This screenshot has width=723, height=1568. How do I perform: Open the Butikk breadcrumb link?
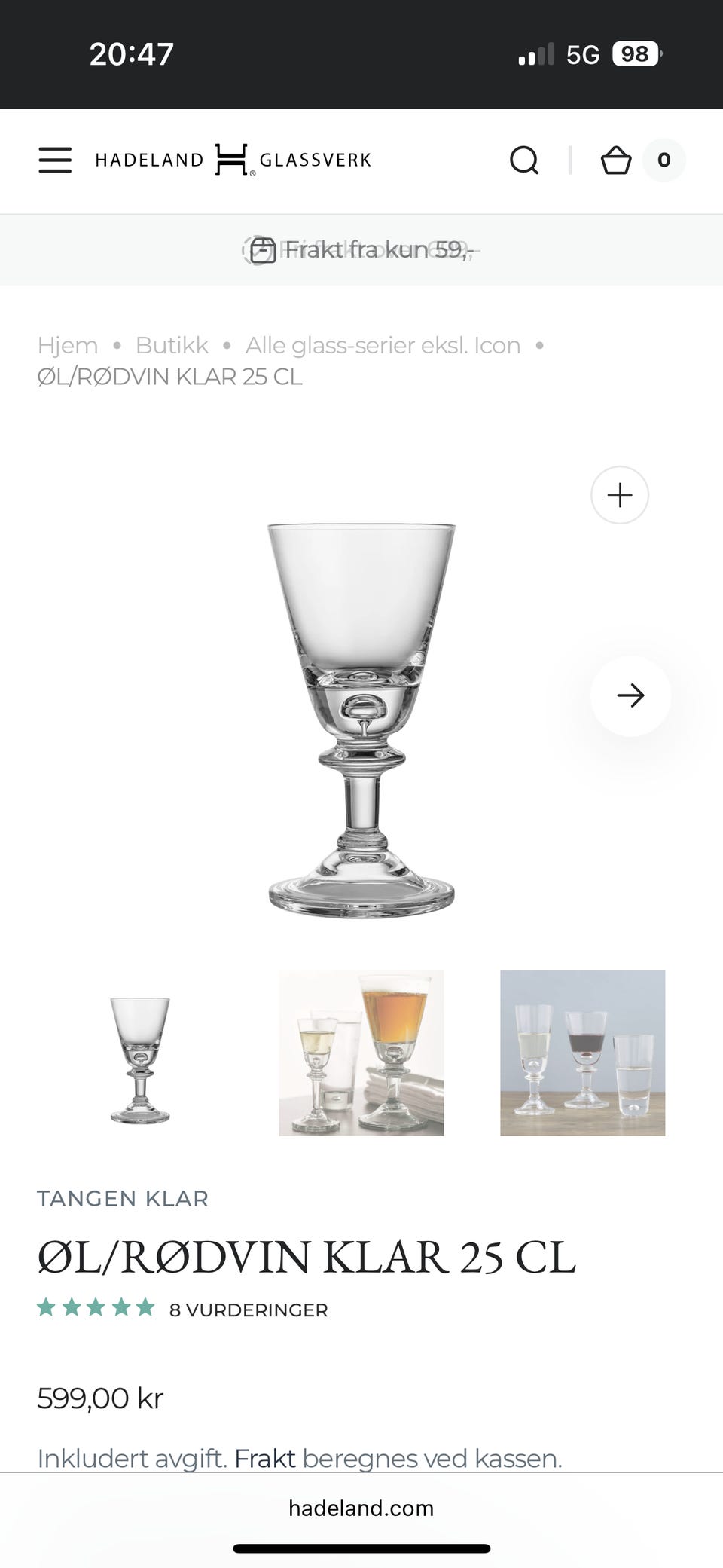pyautogui.click(x=172, y=345)
